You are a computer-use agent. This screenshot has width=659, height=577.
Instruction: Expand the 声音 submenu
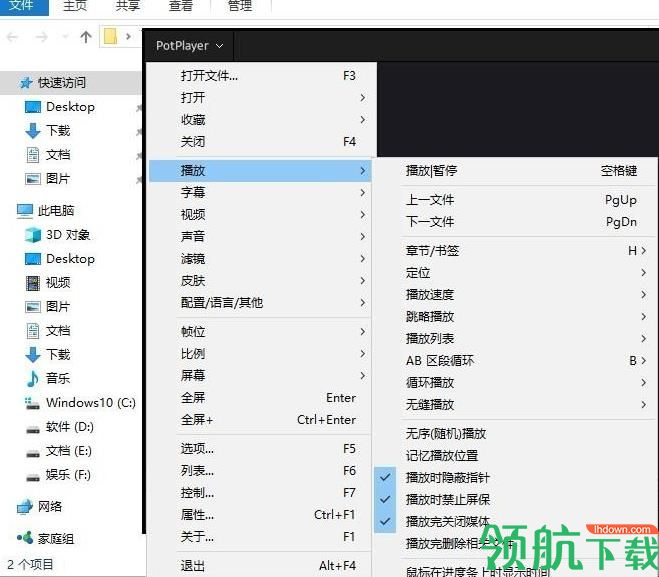pos(260,237)
